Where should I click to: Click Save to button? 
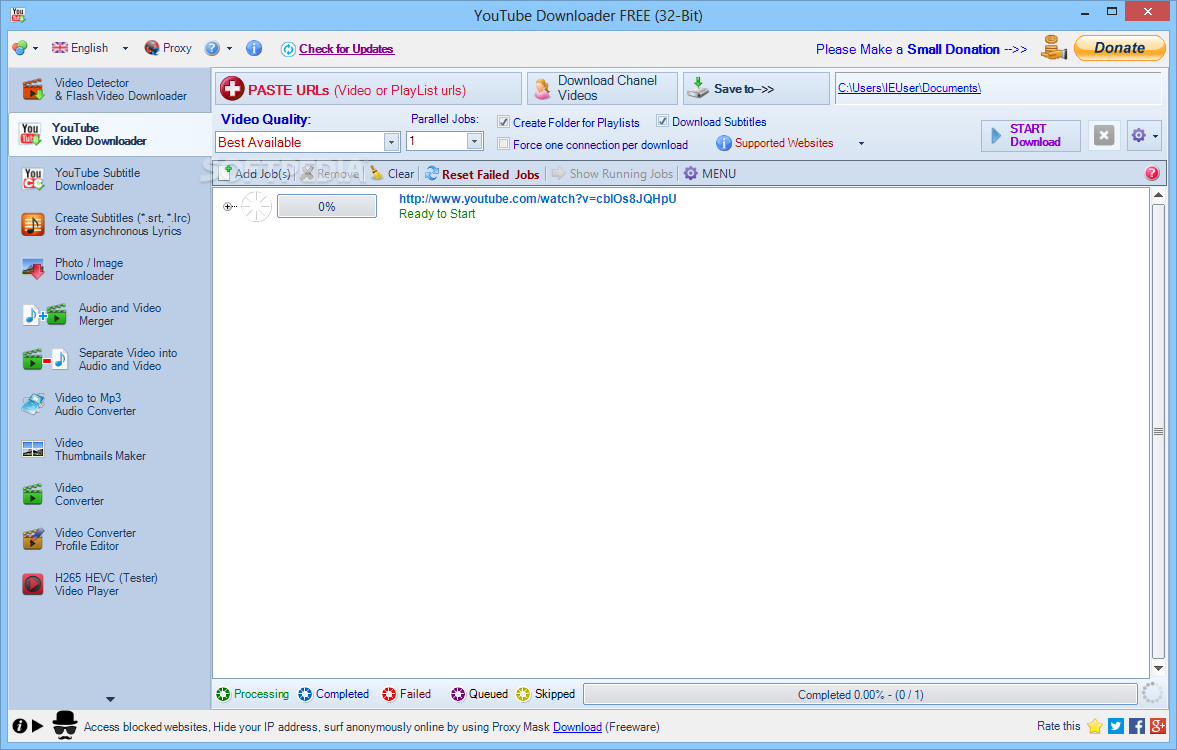[756, 89]
